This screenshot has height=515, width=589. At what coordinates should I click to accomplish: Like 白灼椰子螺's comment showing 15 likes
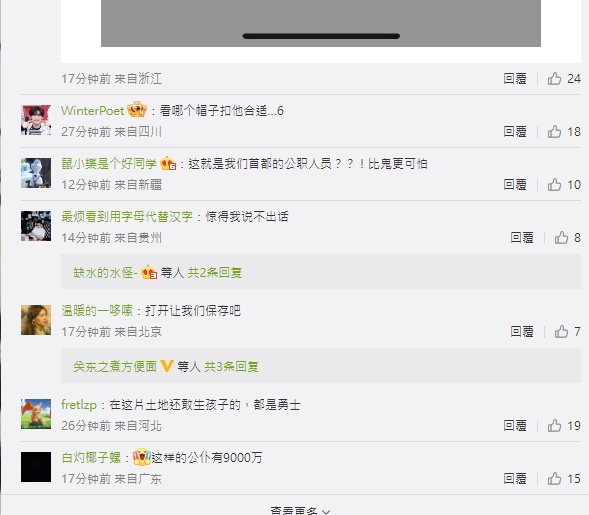pos(554,479)
